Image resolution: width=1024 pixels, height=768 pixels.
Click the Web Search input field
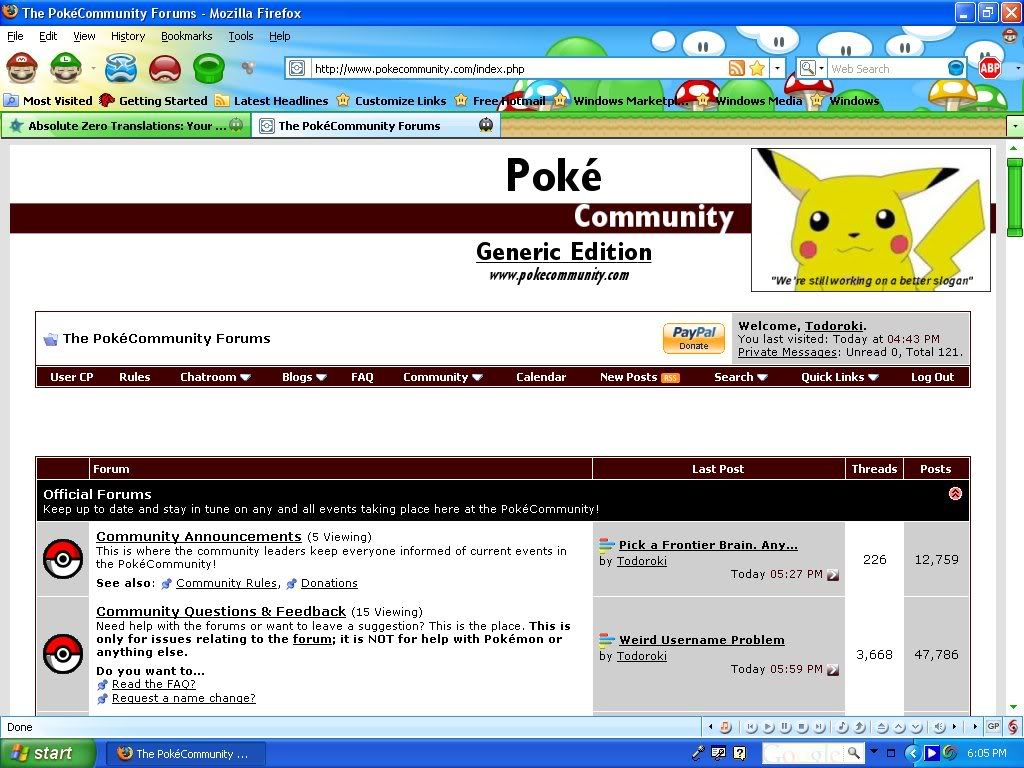pyautogui.click(x=887, y=69)
